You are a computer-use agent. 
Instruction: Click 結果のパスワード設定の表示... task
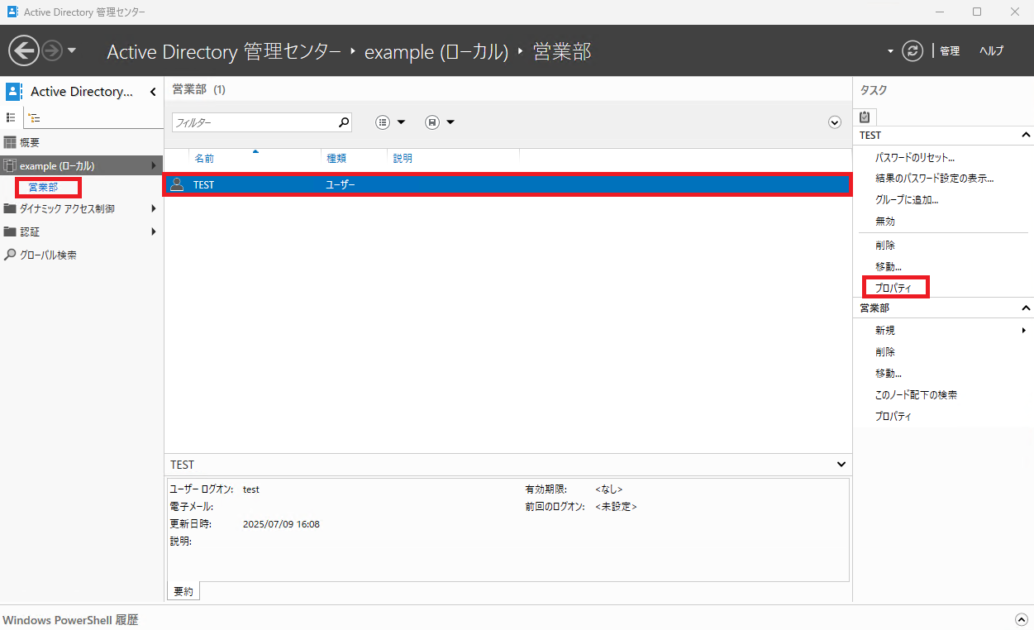[x=934, y=178]
